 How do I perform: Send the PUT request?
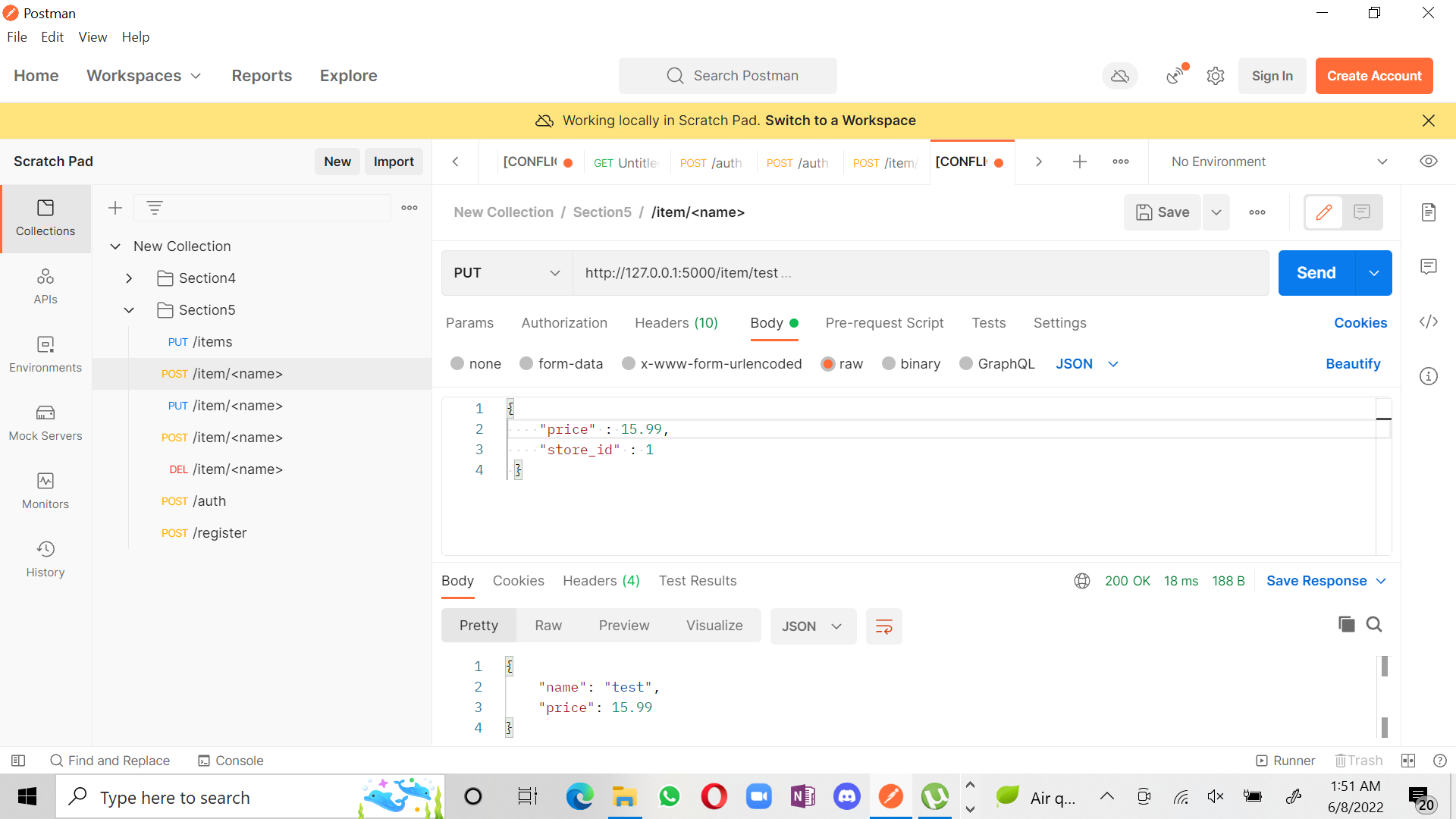click(x=1316, y=273)
